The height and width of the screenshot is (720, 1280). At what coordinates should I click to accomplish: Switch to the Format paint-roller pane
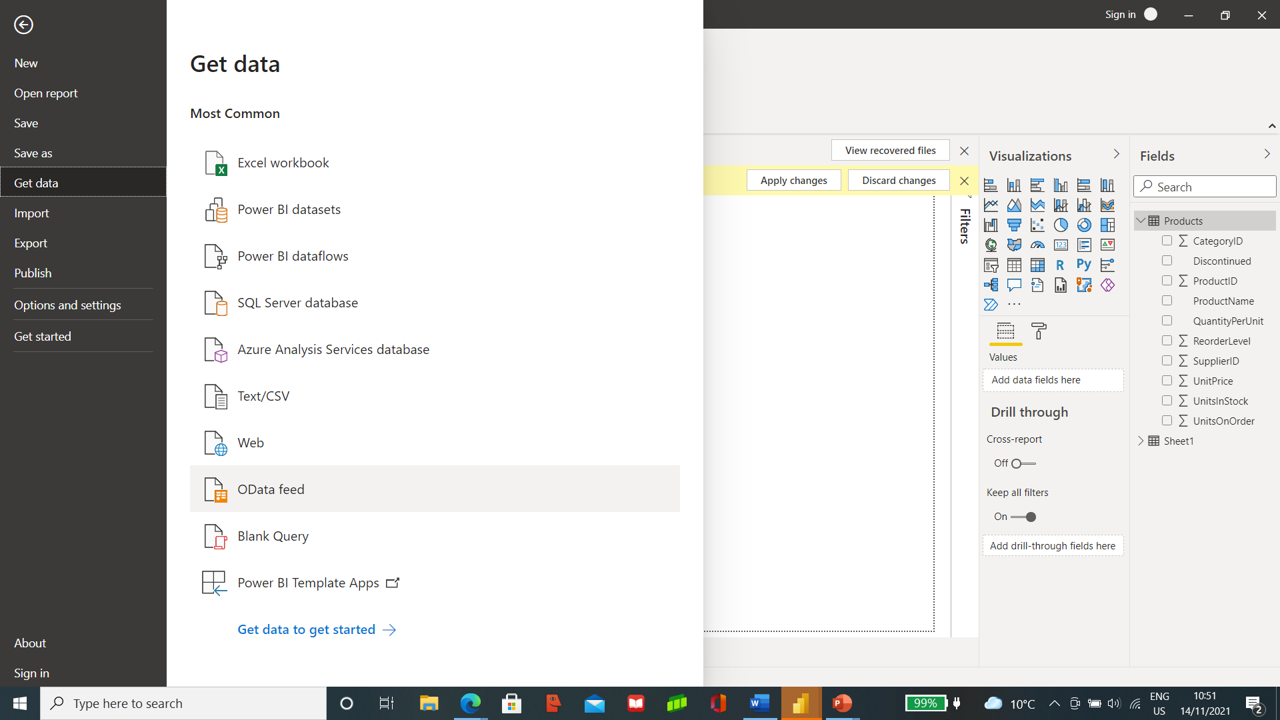point(1039,331)
